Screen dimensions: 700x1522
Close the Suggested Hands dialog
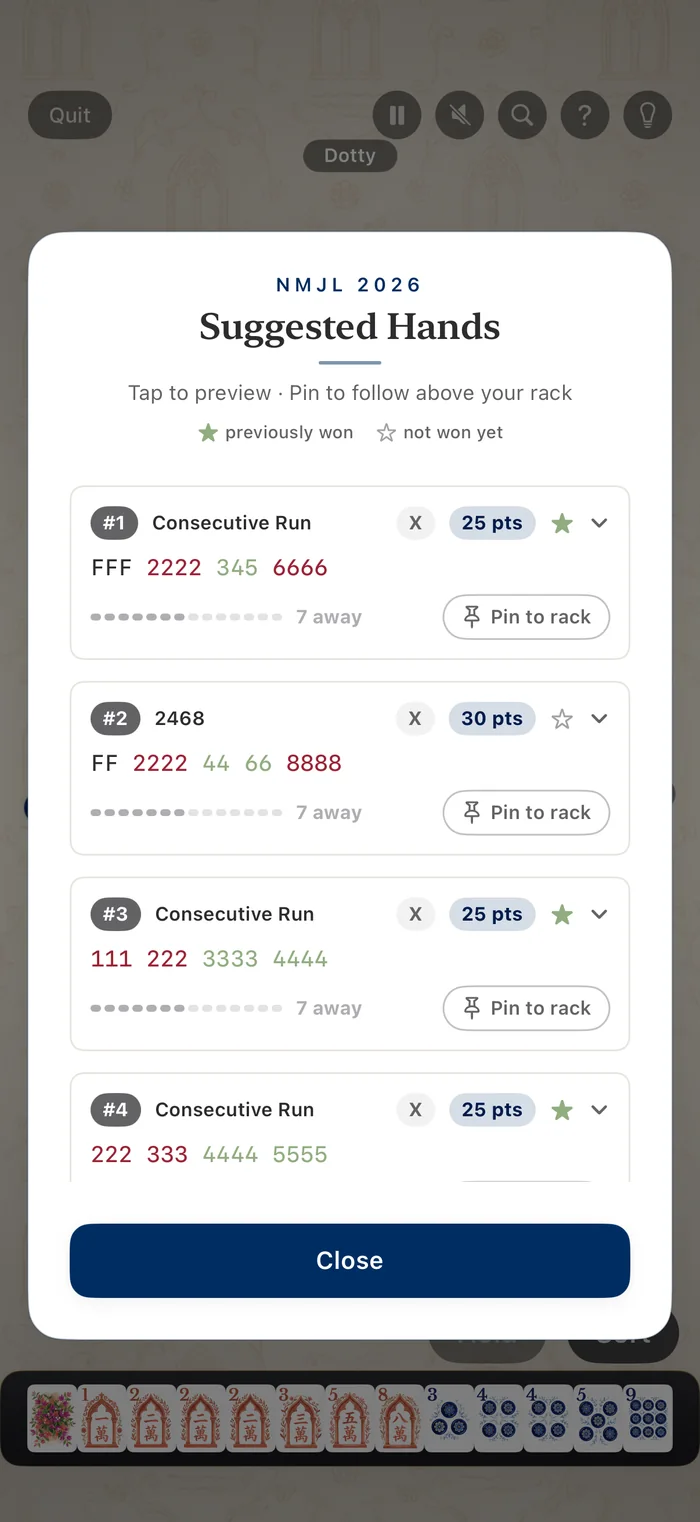(350, 1260)
